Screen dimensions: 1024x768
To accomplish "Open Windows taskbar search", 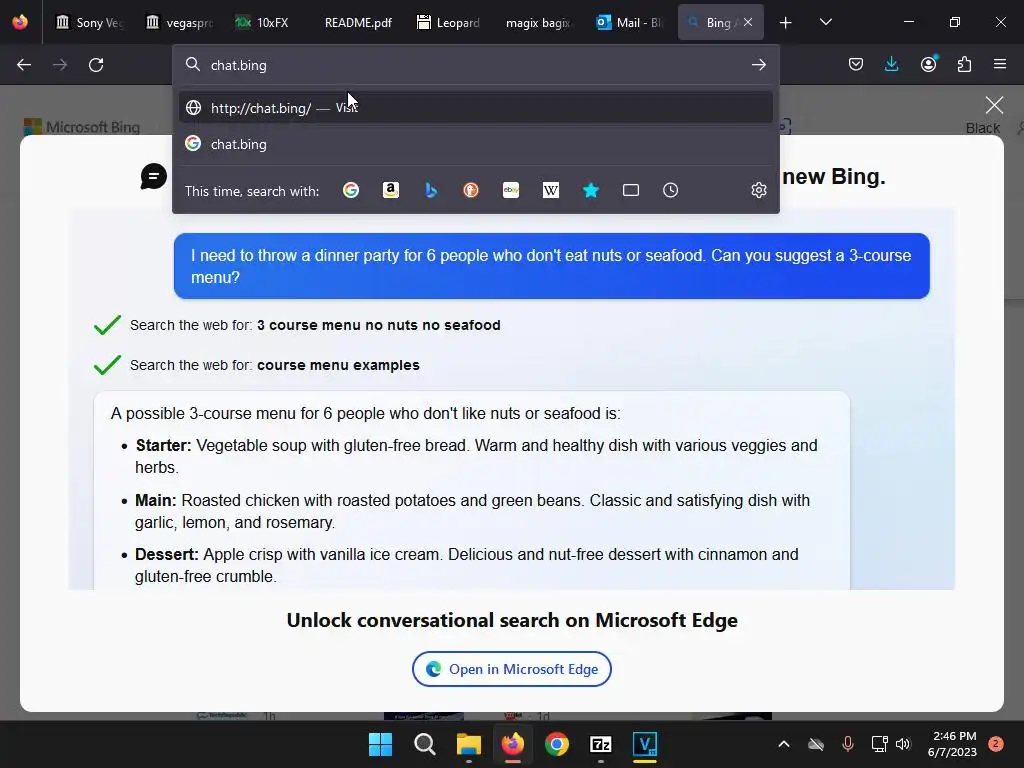I will pyautogui.click(x=424, y=744).
